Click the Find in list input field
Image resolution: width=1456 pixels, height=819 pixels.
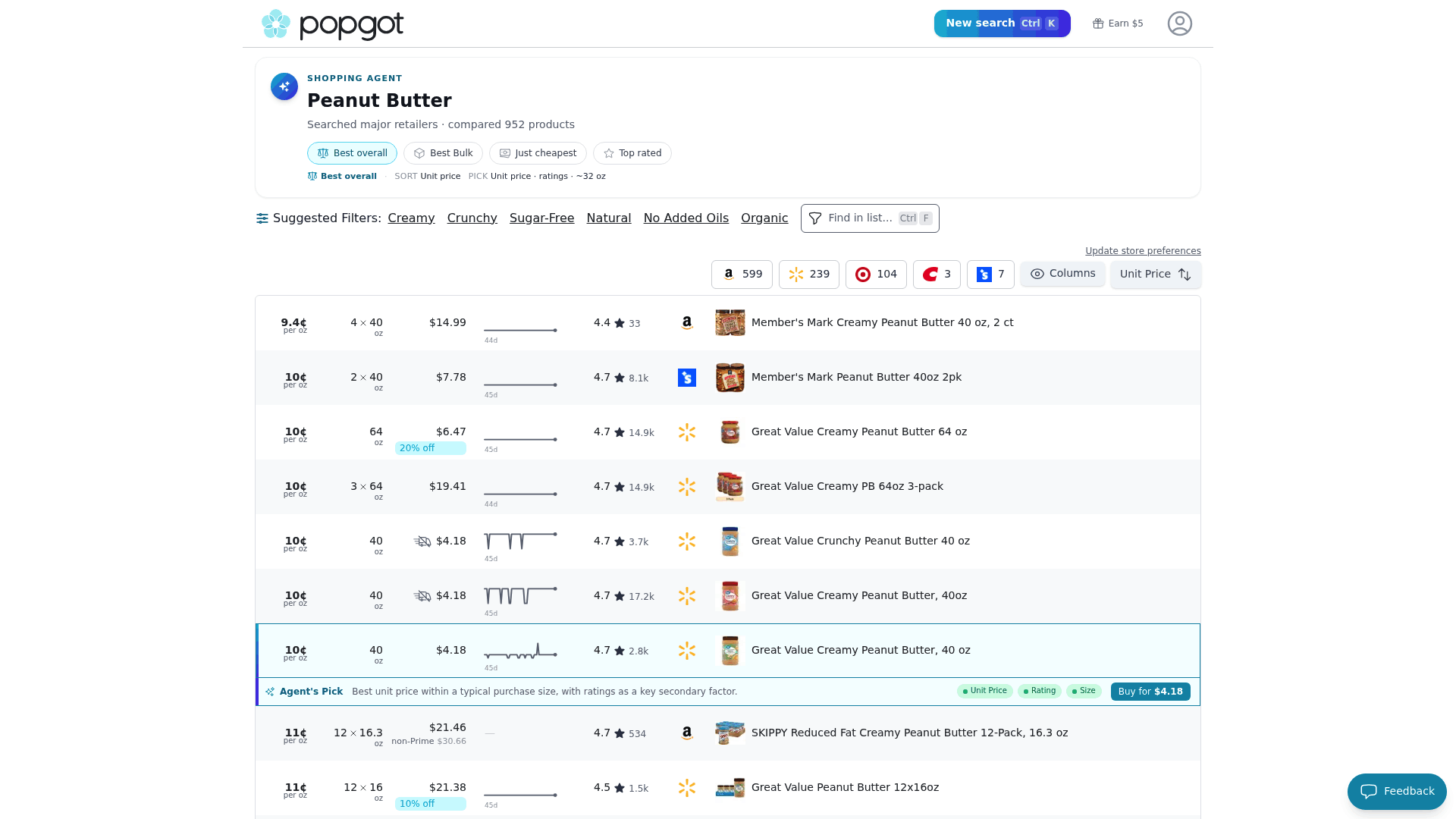click(x=870, y=218)
